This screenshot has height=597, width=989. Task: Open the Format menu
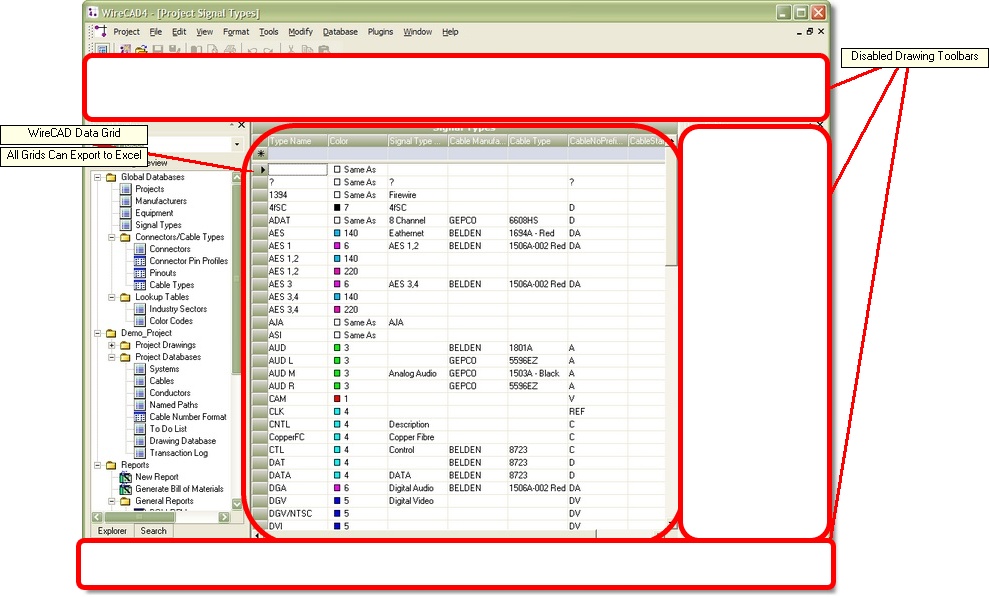tap(236, 32)
